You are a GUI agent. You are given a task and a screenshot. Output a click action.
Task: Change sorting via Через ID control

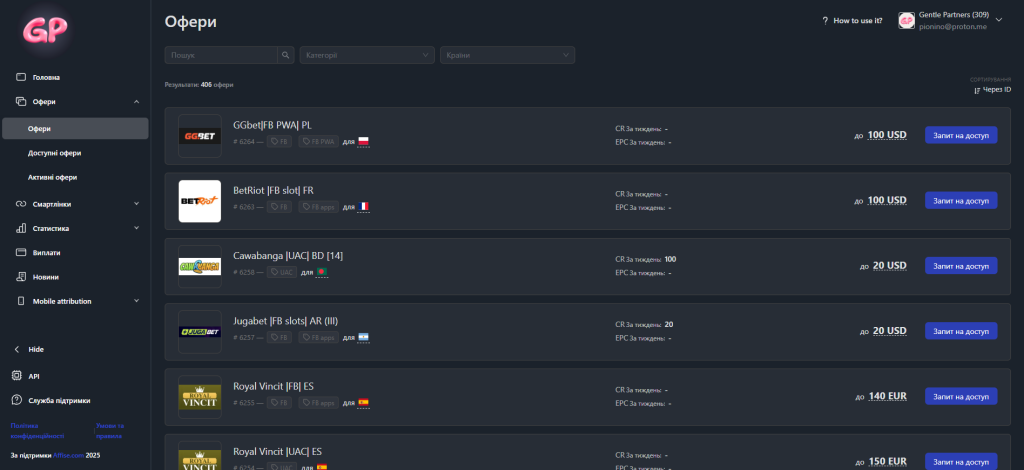[x=989, y=90]
